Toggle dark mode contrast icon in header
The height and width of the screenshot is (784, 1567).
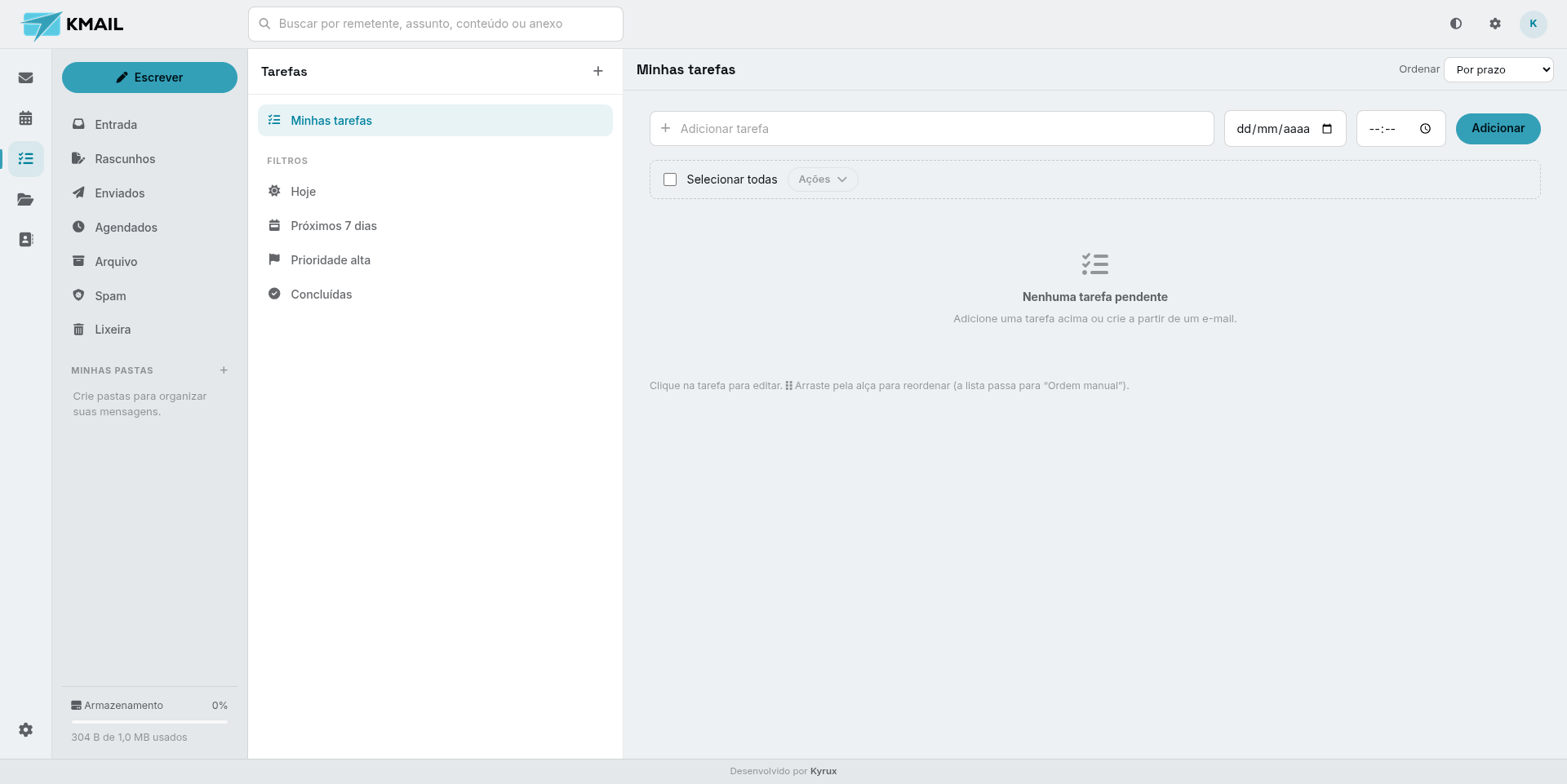(x=1456, y=24)
